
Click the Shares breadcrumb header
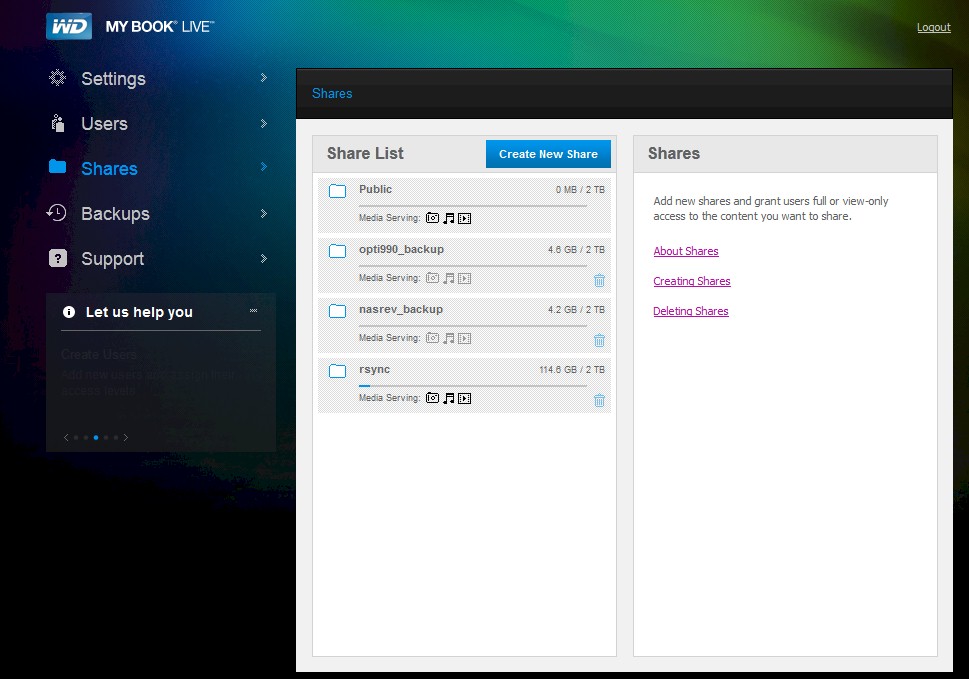click(332, 93)
